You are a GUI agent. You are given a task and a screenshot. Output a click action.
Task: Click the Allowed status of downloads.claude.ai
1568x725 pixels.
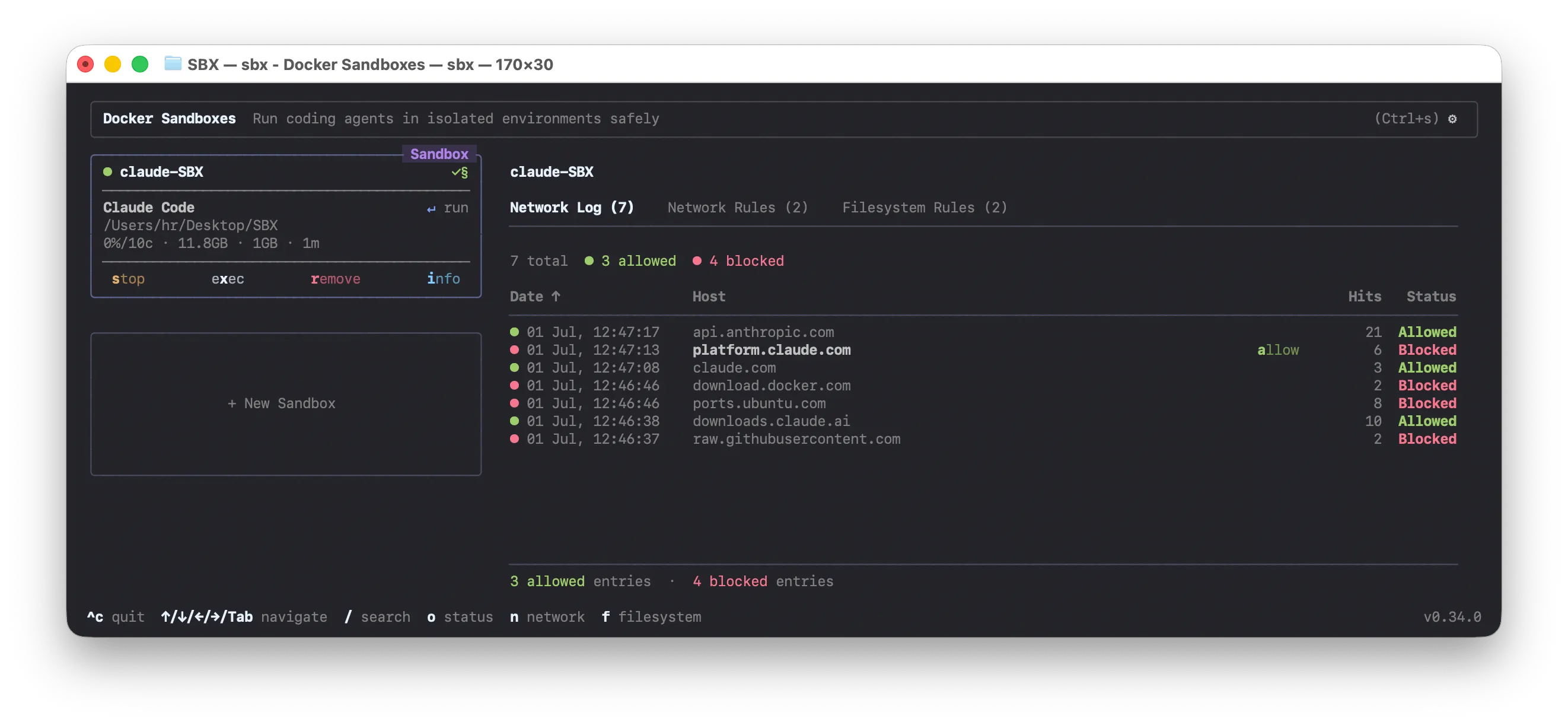[1427, 421]
